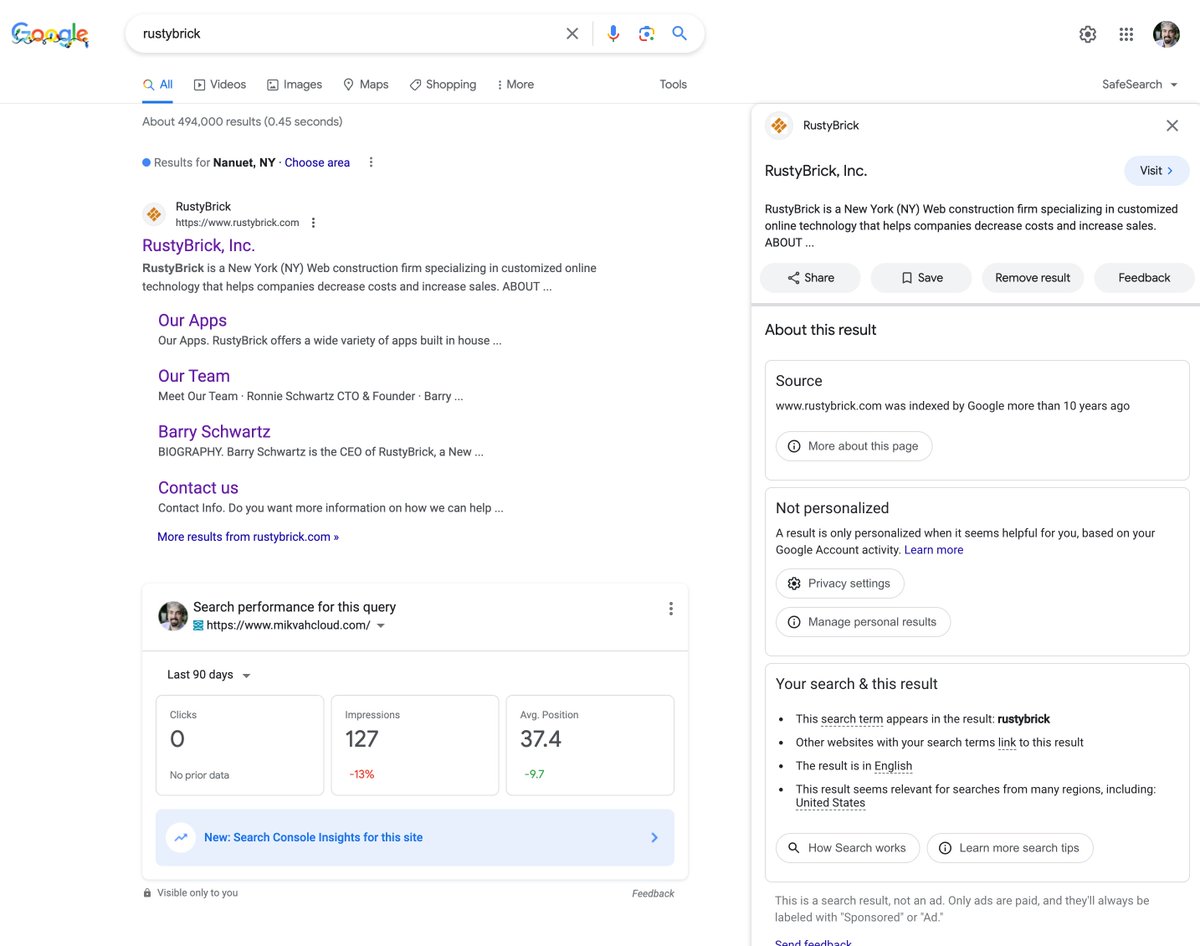Click Visit button in side panel
Image resolution: width=1200 pixels, height=946 pixels.
1156,171
